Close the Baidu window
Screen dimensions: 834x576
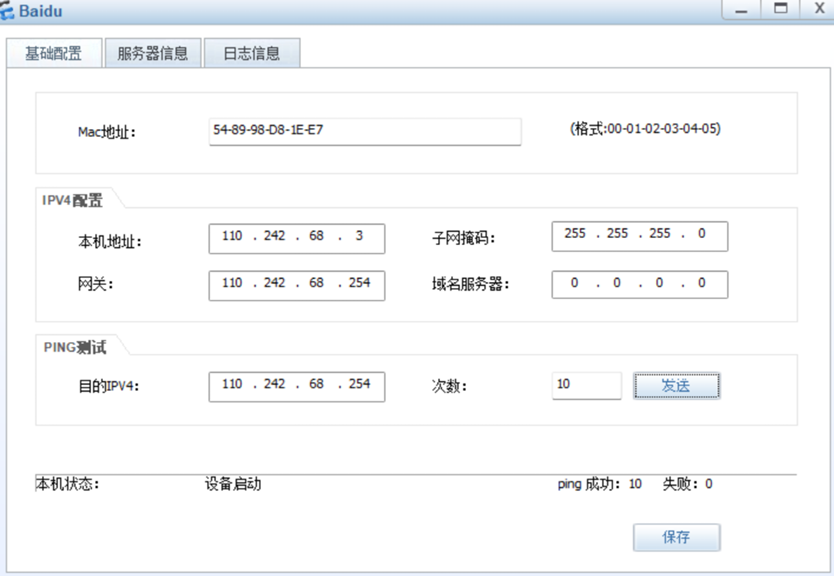819,10
